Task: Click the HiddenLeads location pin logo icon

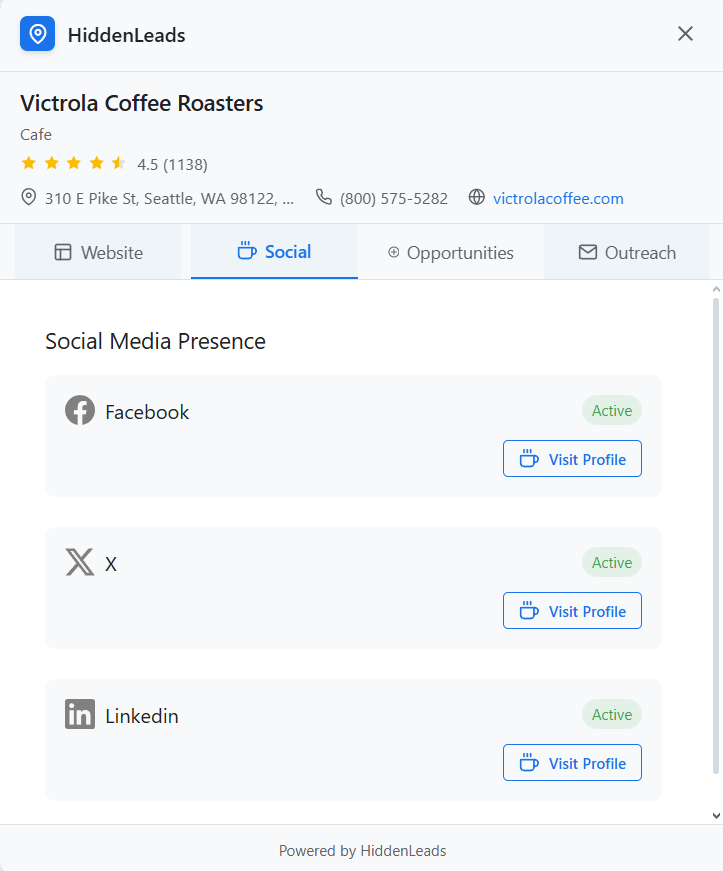Action: pyautogui.click(x=37, y=33)
